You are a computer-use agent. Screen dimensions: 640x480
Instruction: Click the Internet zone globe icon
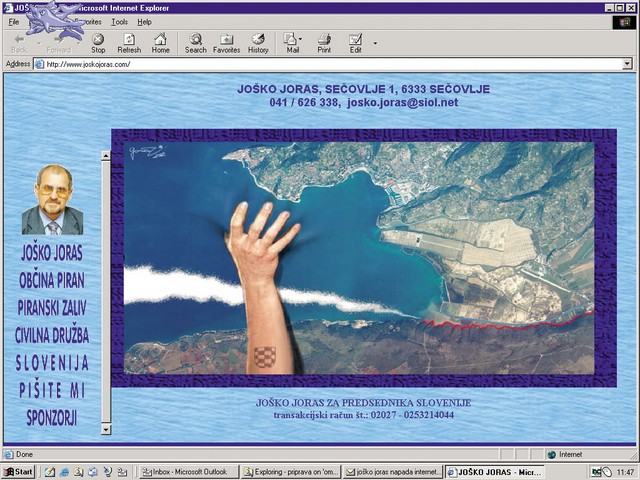coord(552,454)
